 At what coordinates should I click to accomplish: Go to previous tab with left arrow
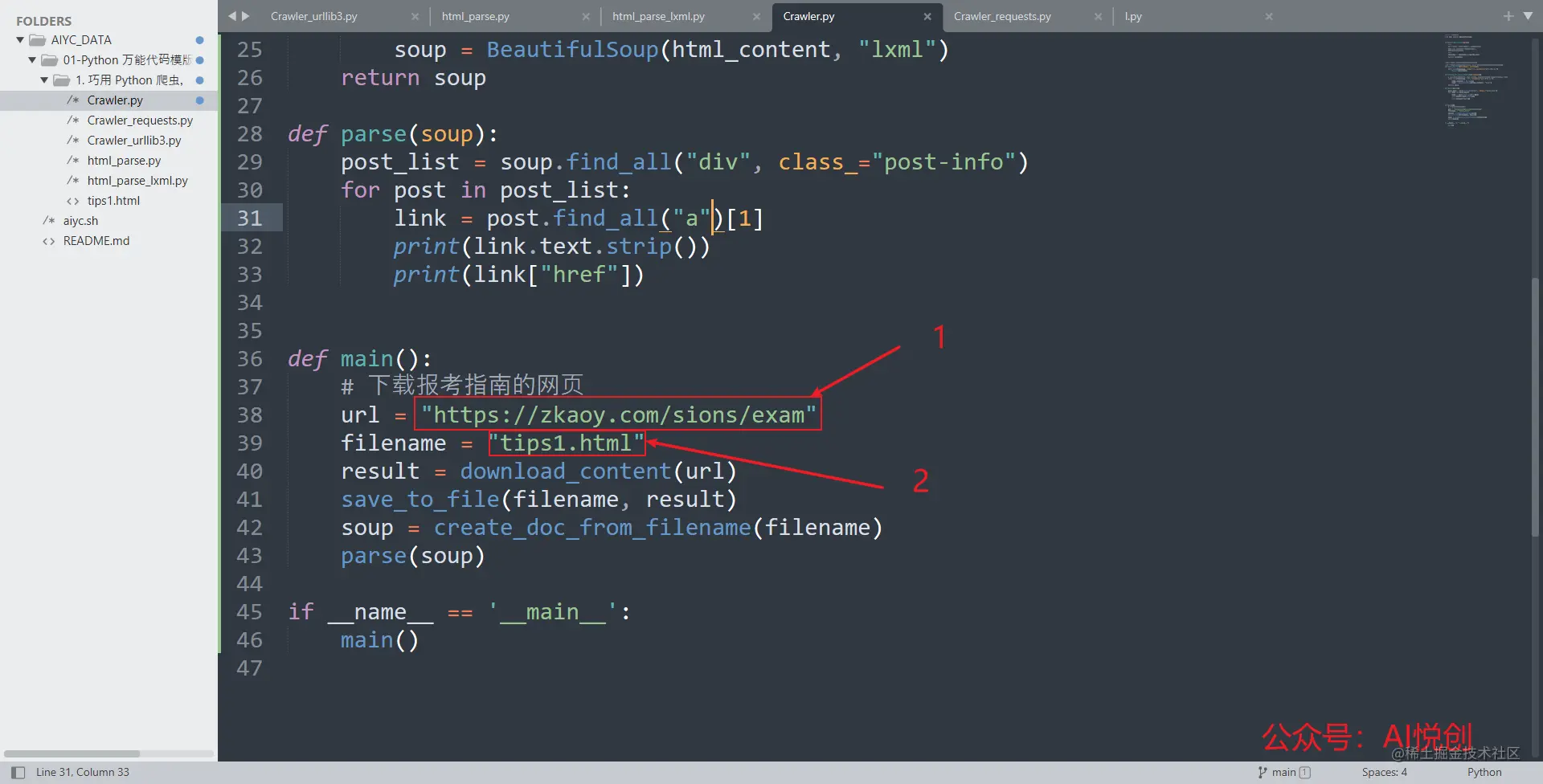click(x=232, y=16)
